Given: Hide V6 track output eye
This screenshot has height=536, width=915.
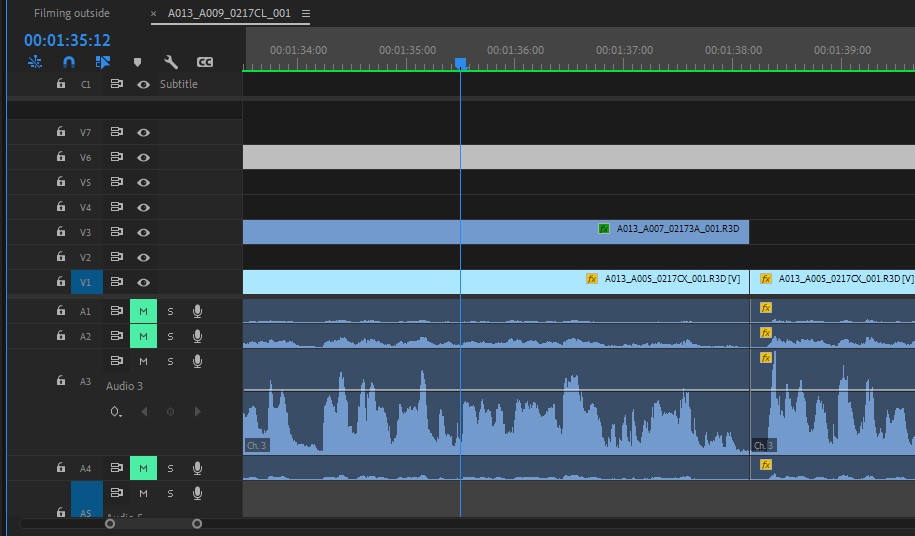Looking at the screenshot, I should point(143,157).
